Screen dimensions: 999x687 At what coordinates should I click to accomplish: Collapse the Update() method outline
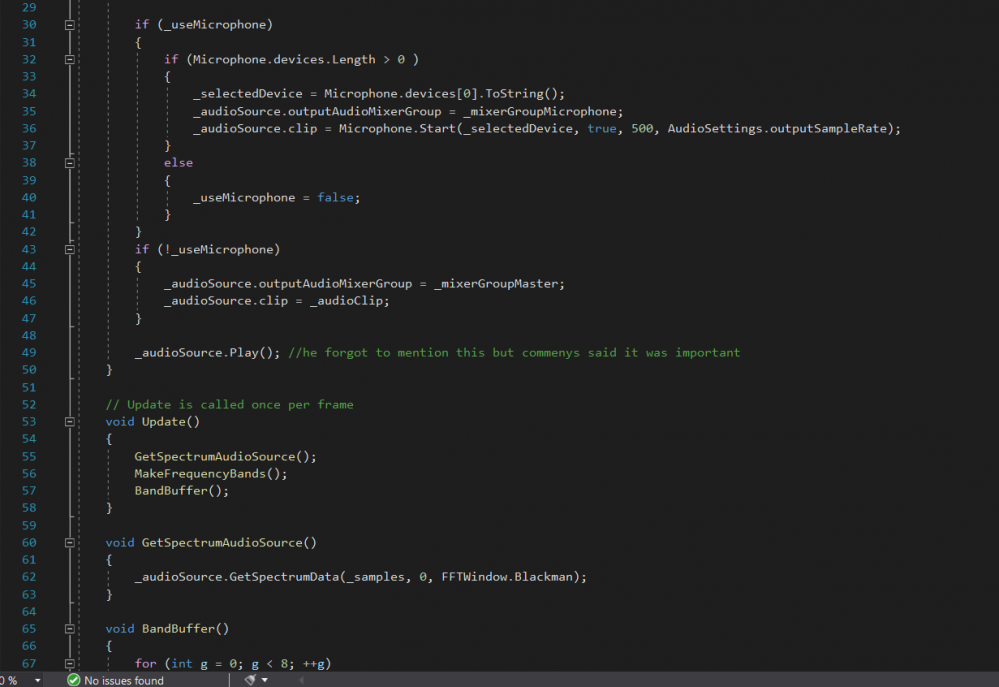click(x=69, y=422)
